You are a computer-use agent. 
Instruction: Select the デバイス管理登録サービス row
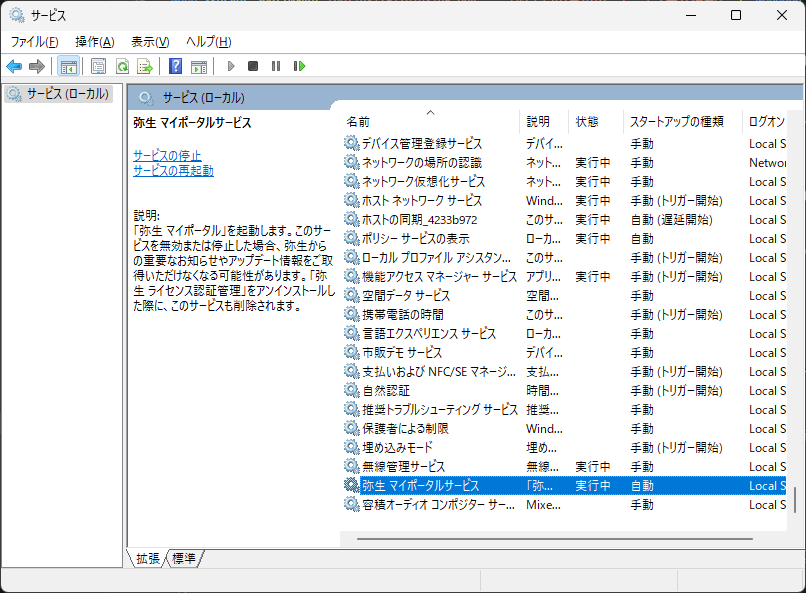[564, 143]
